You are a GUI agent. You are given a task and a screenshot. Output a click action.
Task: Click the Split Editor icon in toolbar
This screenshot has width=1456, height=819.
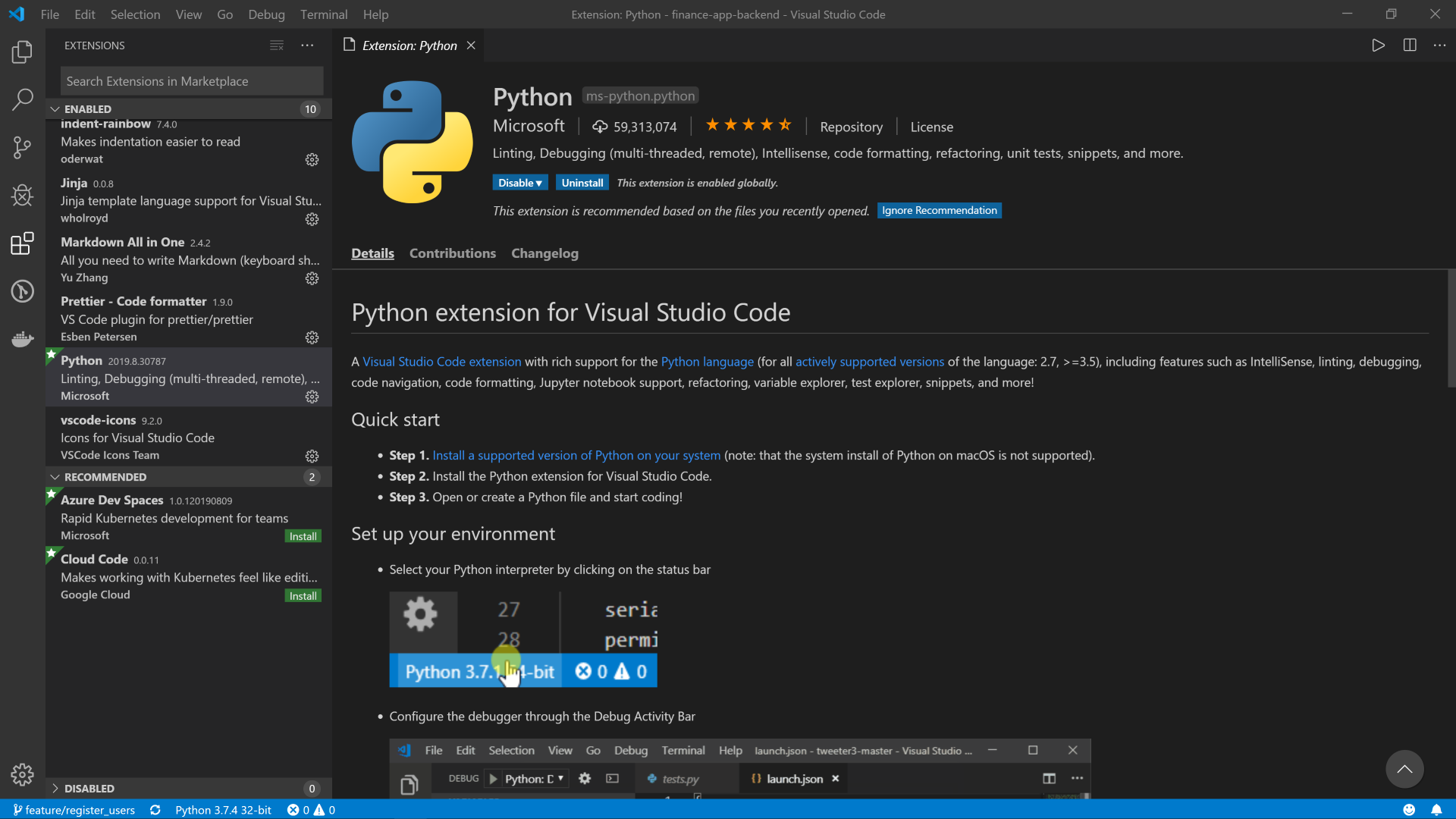coord(1410,45)
